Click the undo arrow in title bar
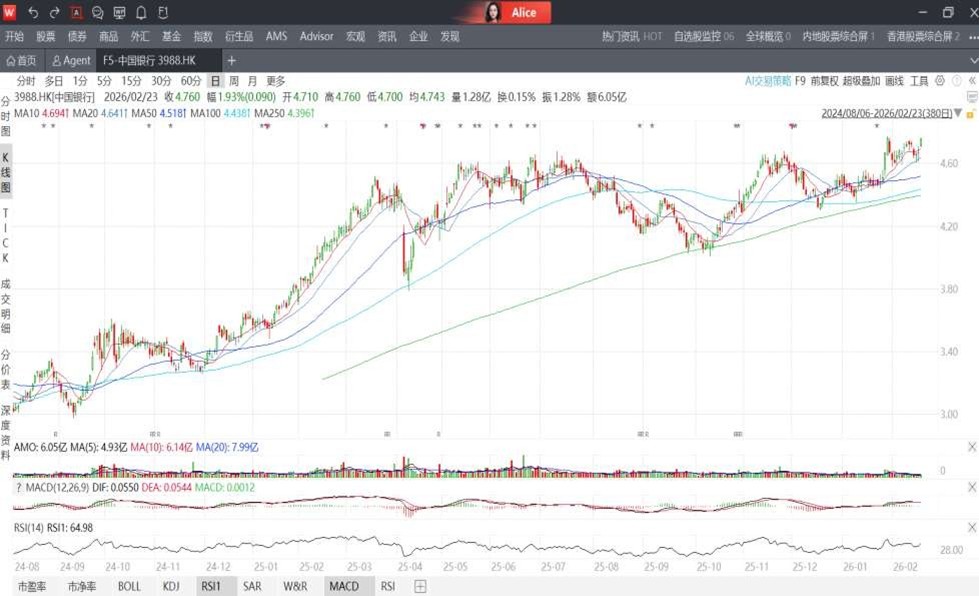This screenshot has height=596, width=979. [33, 13]
